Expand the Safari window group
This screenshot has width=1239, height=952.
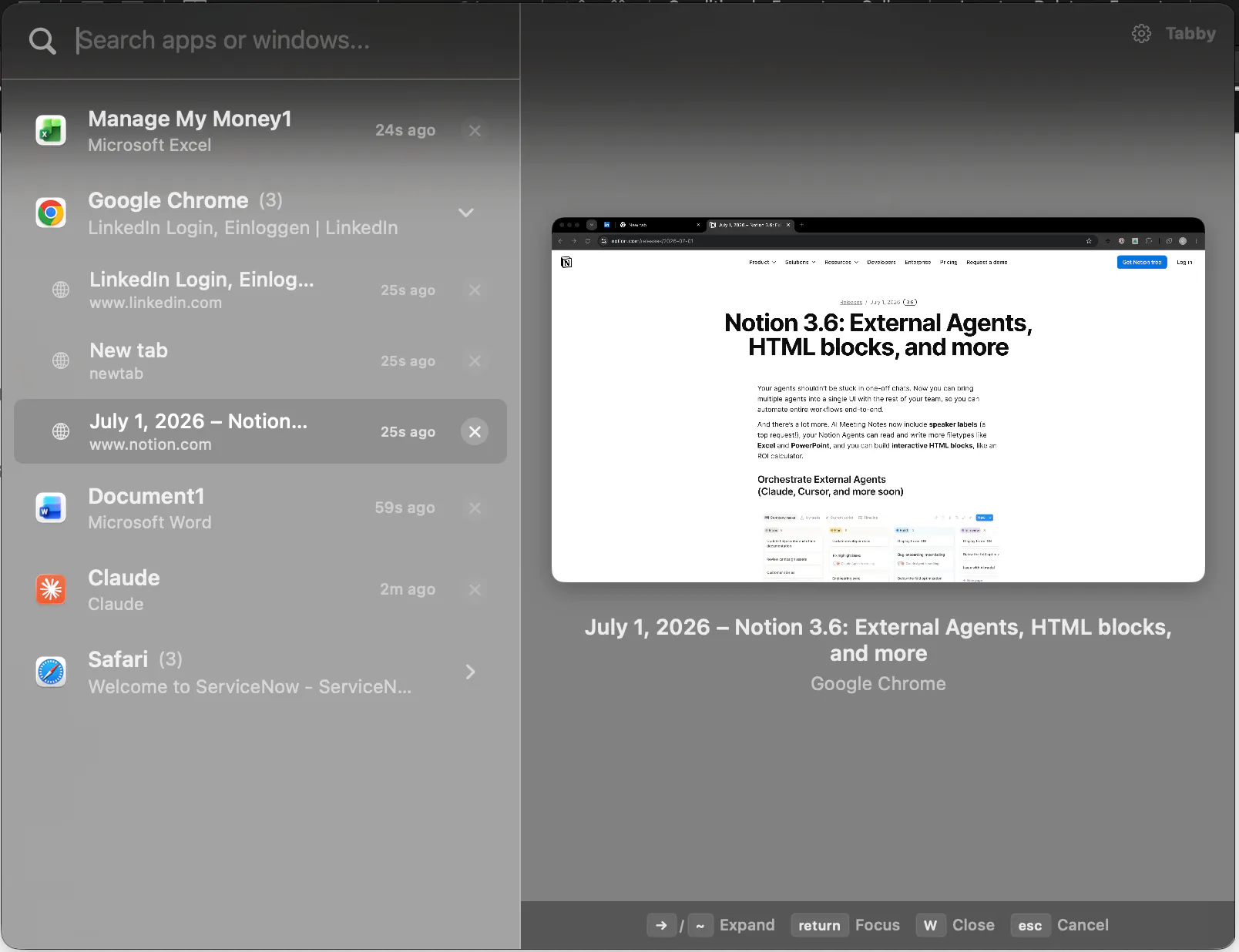(470, 672)
